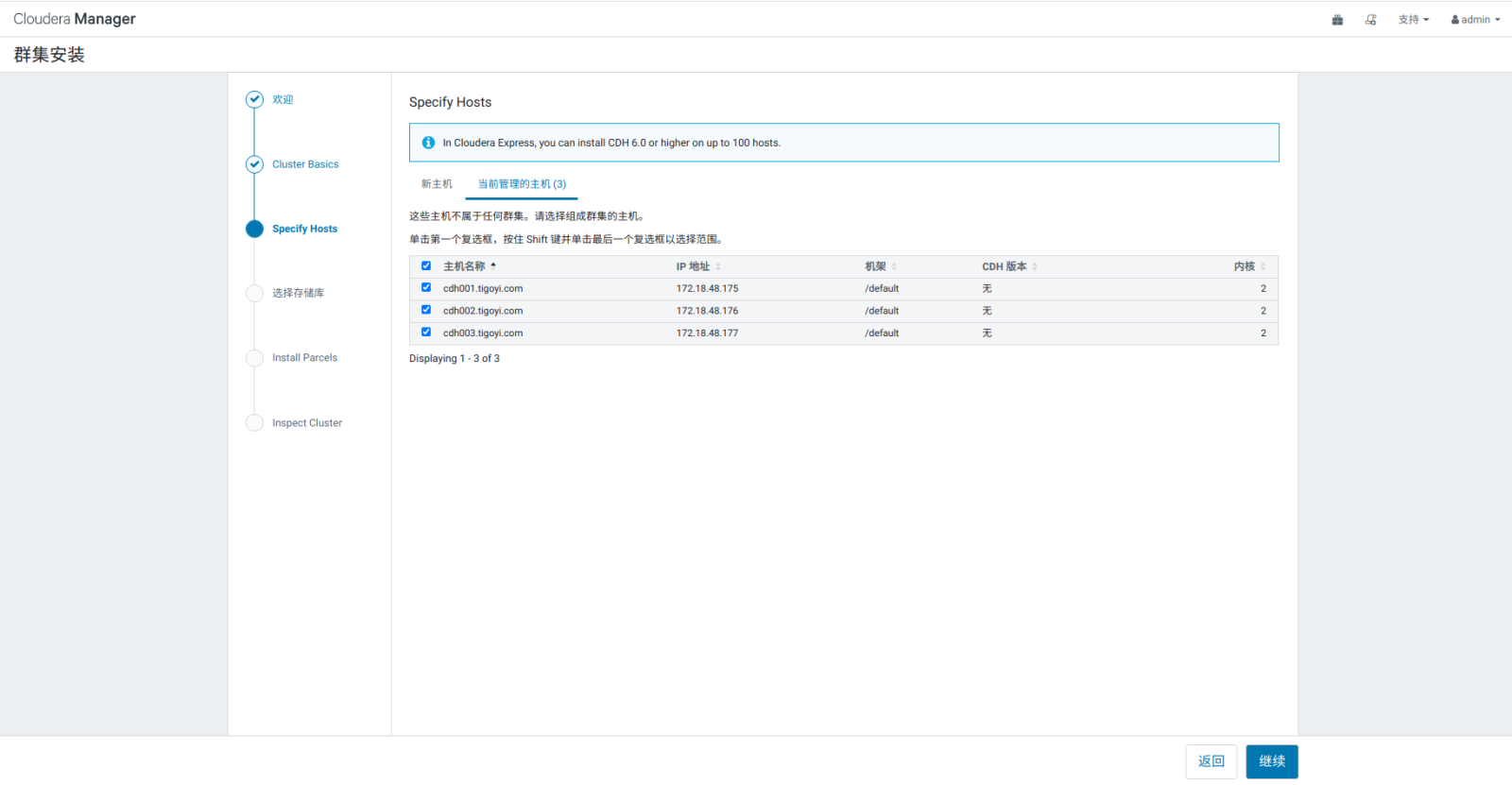Screen dimensions: 1512x785
Task: Uncheck the cdh001.tigoyi.com host checkbox
Action: point(426,288)
